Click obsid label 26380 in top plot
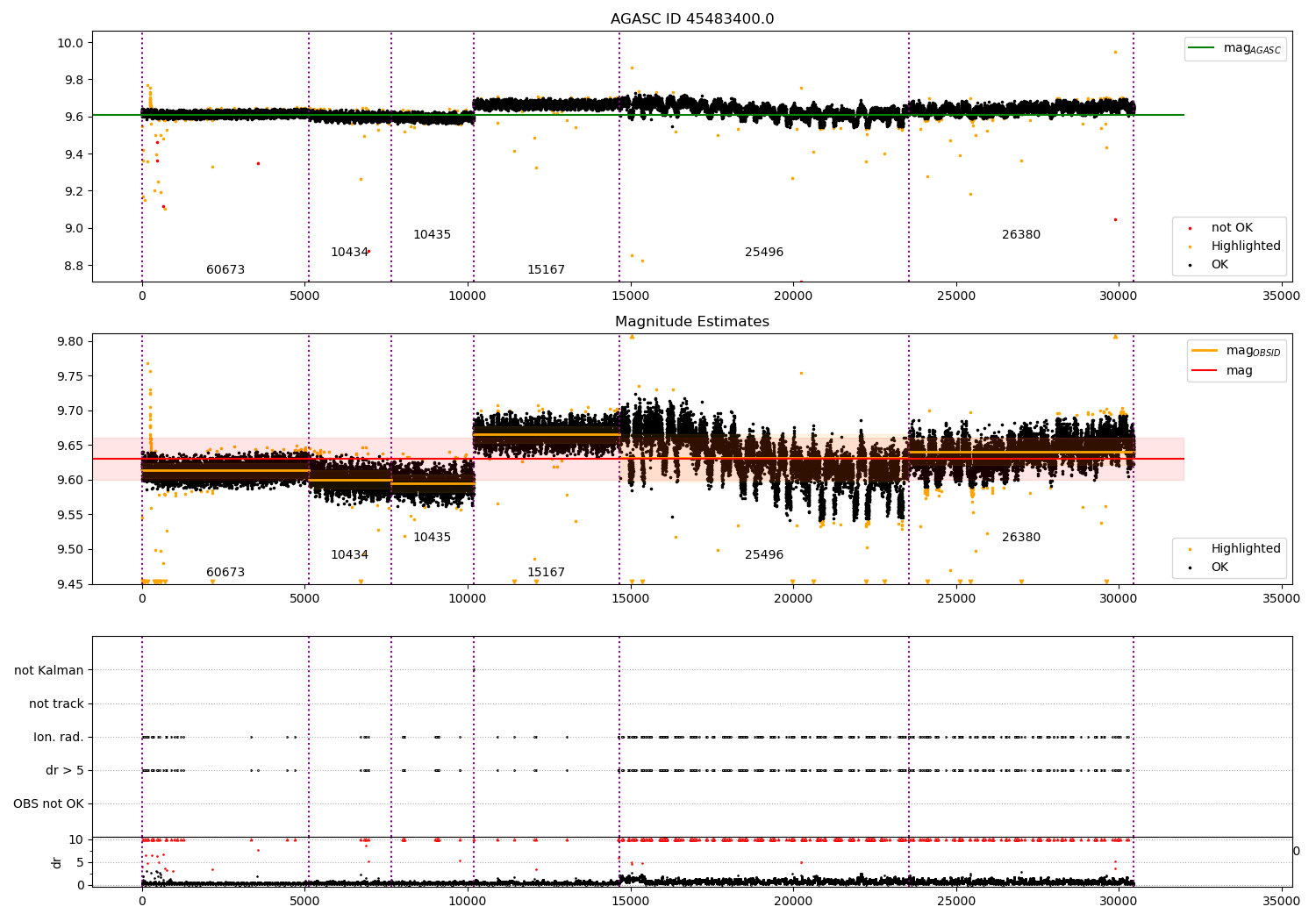Screen dimensions: 1316x921 (1021, 235)
